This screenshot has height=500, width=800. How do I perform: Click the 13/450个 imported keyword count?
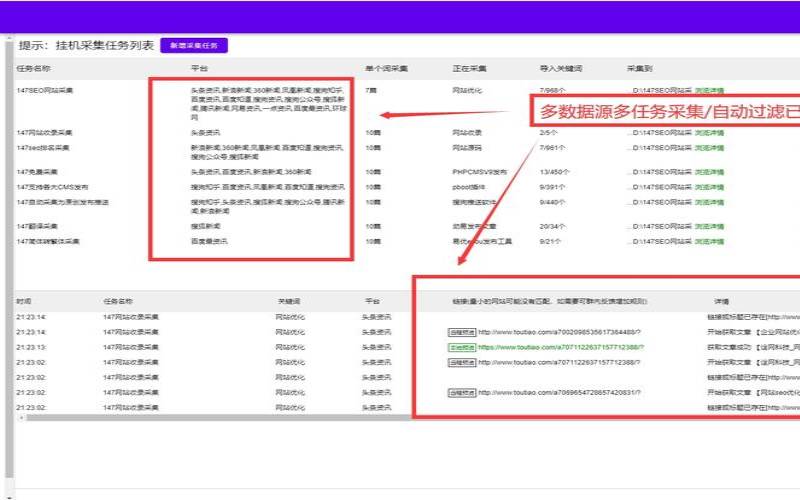click(x=555, y=172)
